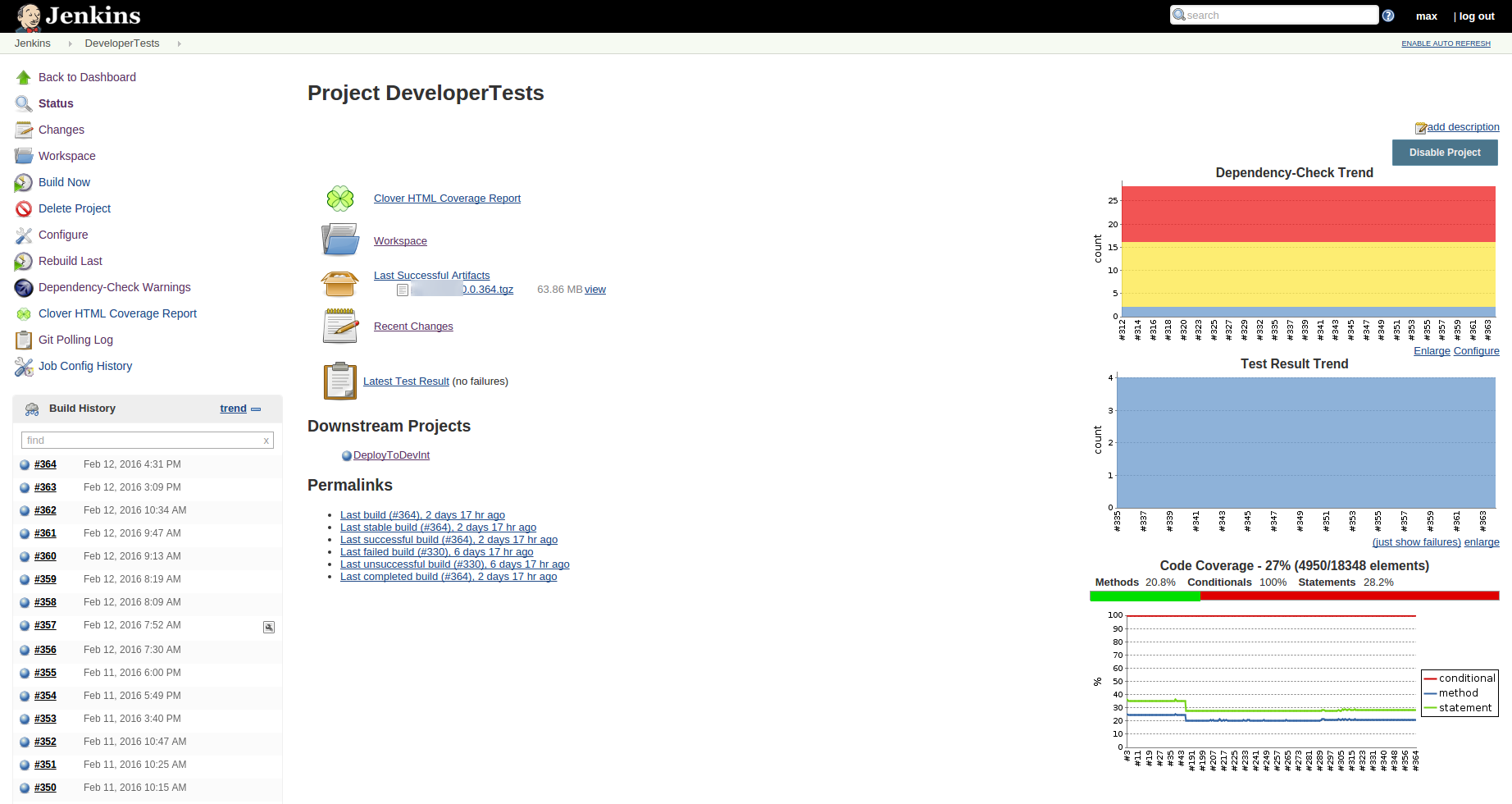Open Status via magnifier icon
1512x804 pixels.
click(24, 103)
